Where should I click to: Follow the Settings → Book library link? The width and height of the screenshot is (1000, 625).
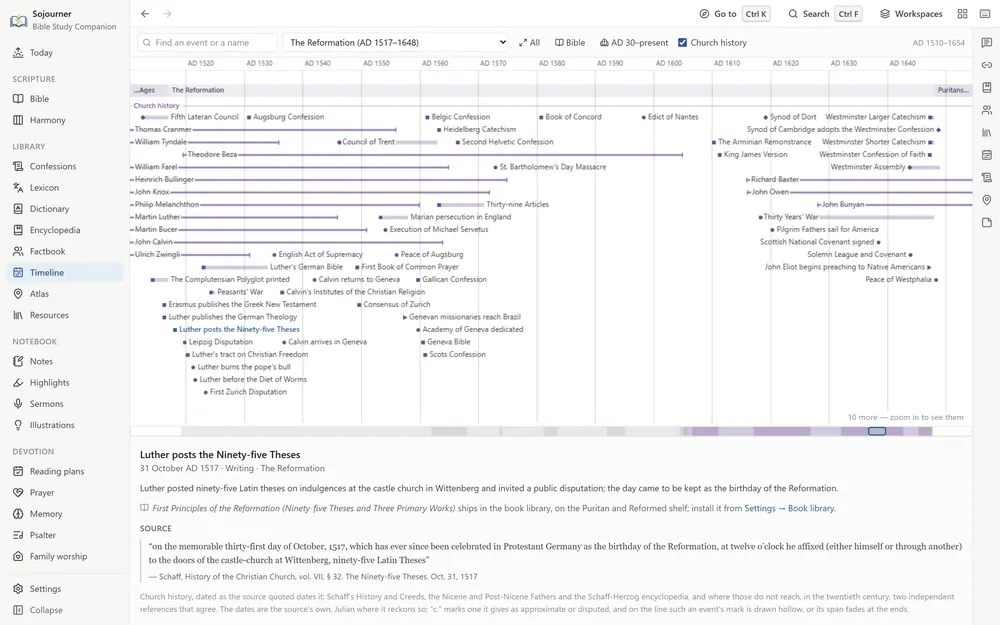[790, 508]
